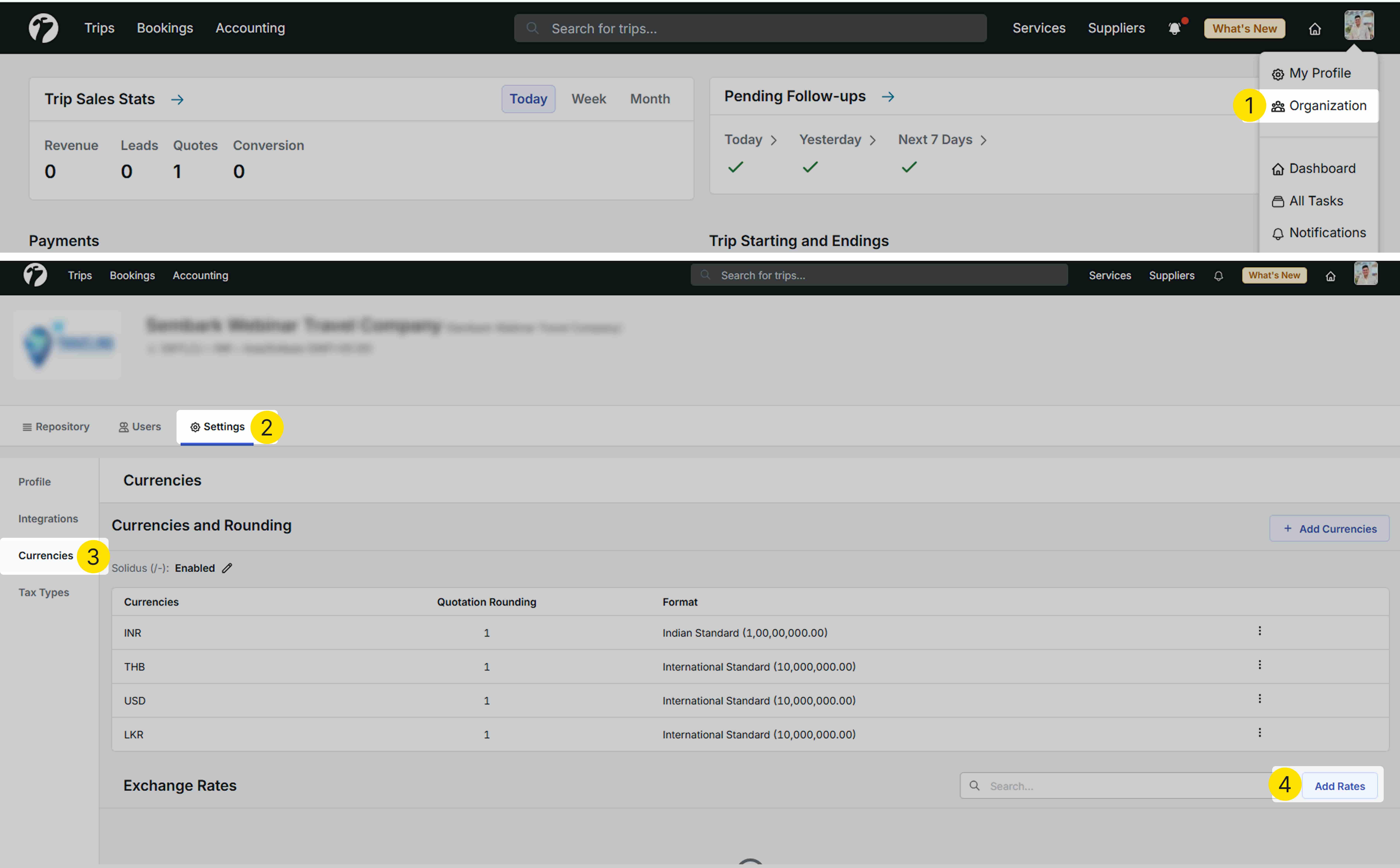Click the home icon on the organization page header

1331,276
